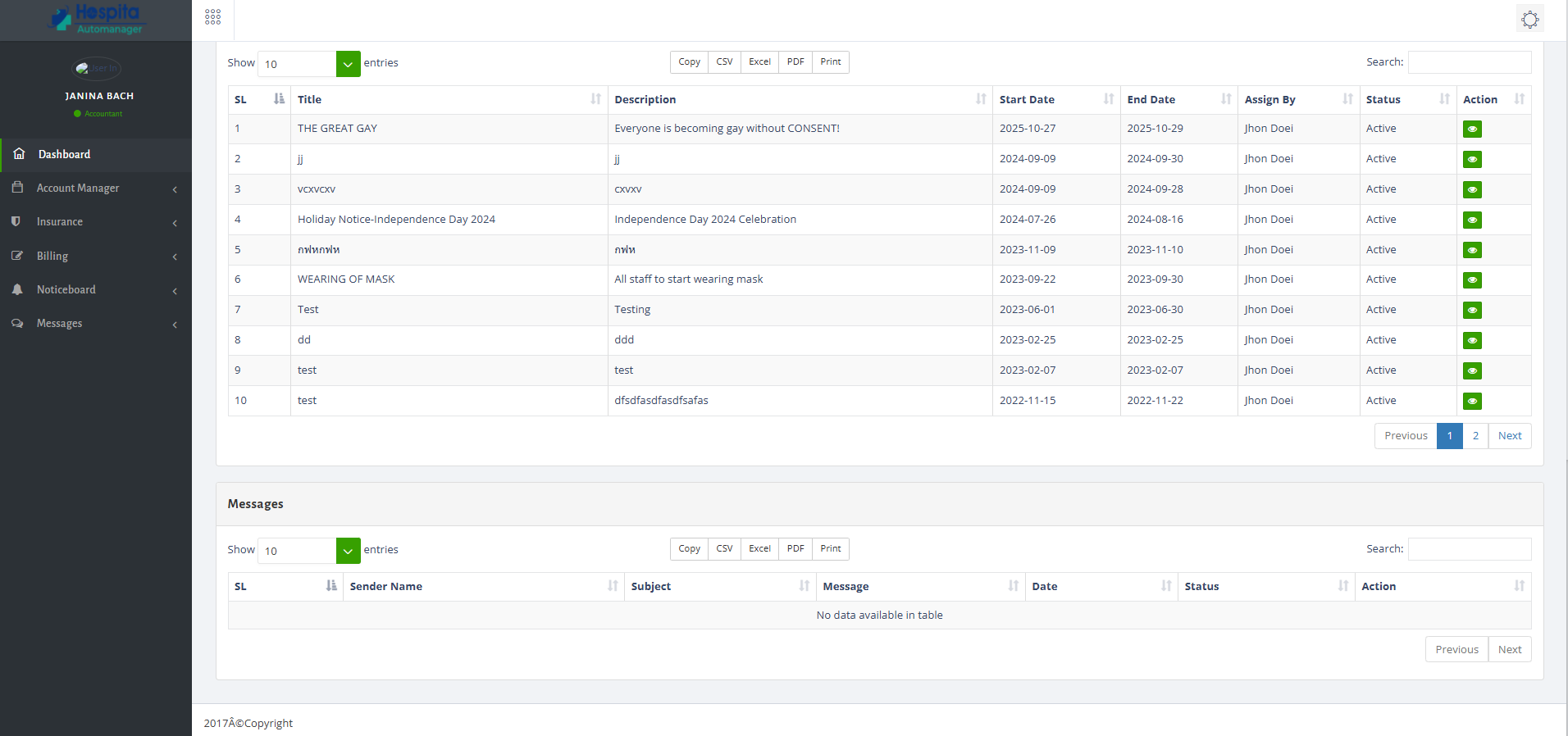Focus the messages Search field
The height and width of the screenshot is (736, 1568).
coord(1470,549)
